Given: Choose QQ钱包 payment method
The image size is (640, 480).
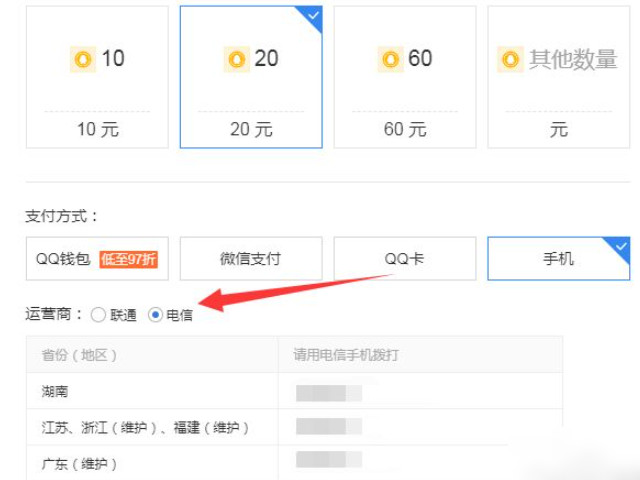Looking at the screenshot, I should click(x=97, y=258).
